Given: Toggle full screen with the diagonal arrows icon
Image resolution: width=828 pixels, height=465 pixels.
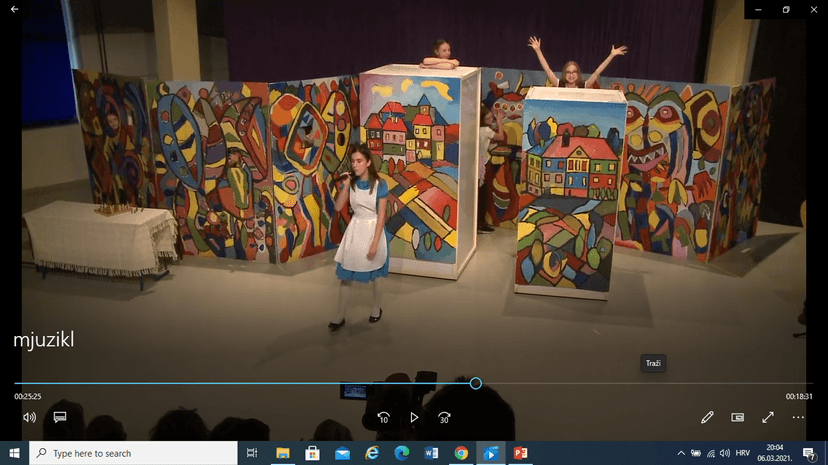Looking at the screenshot, I should click(x=768, y=417).
